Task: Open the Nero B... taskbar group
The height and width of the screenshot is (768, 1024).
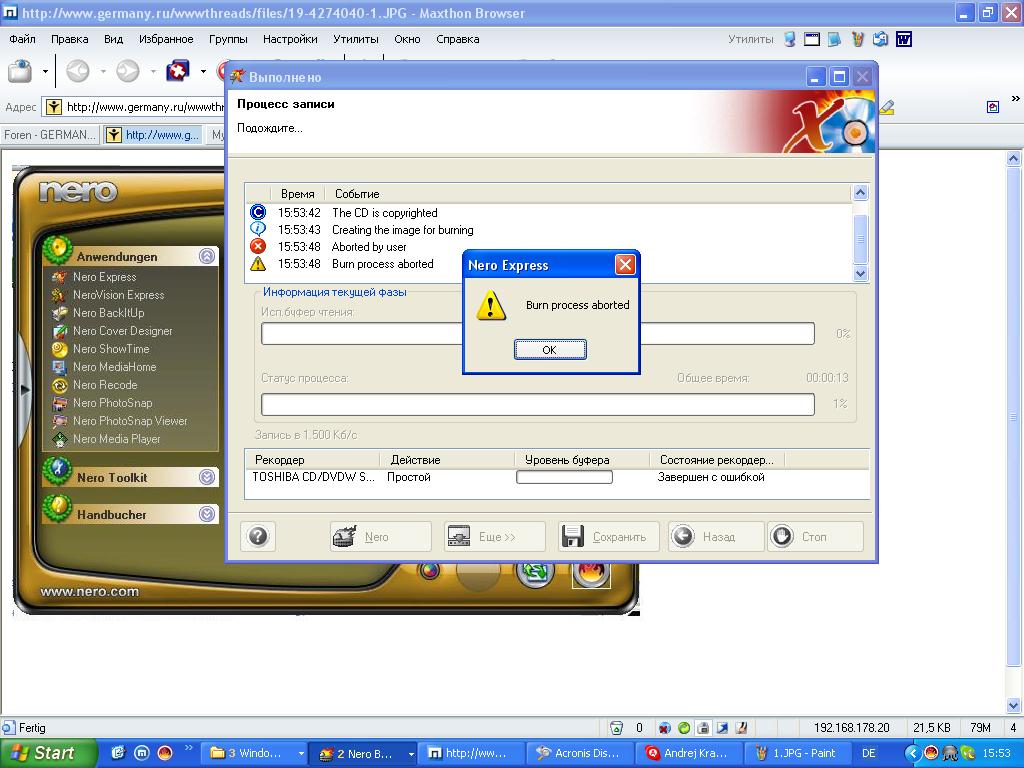Action: [x=362, y=753]
